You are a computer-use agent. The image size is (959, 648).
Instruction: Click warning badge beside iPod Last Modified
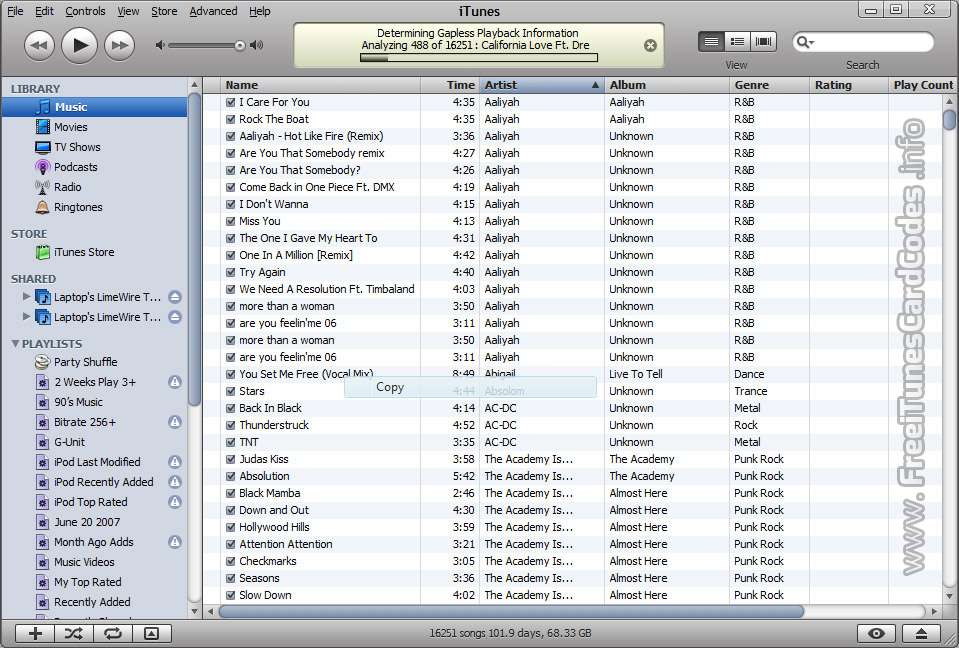pyautogui.click(x=175, y=462)
